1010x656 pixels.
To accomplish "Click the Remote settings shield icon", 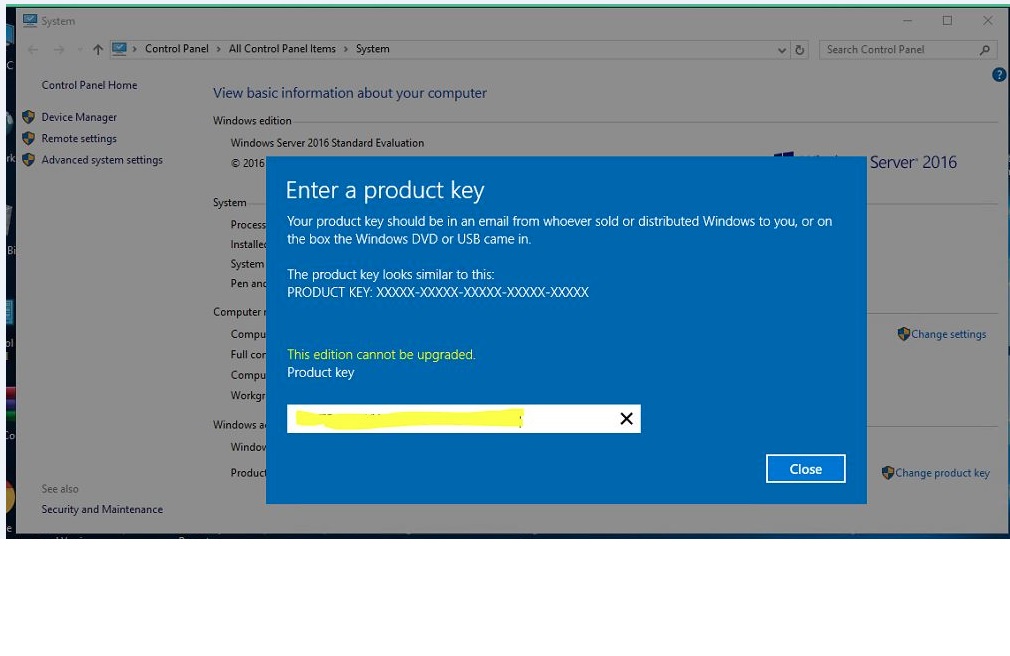I will tap(28, 138).
